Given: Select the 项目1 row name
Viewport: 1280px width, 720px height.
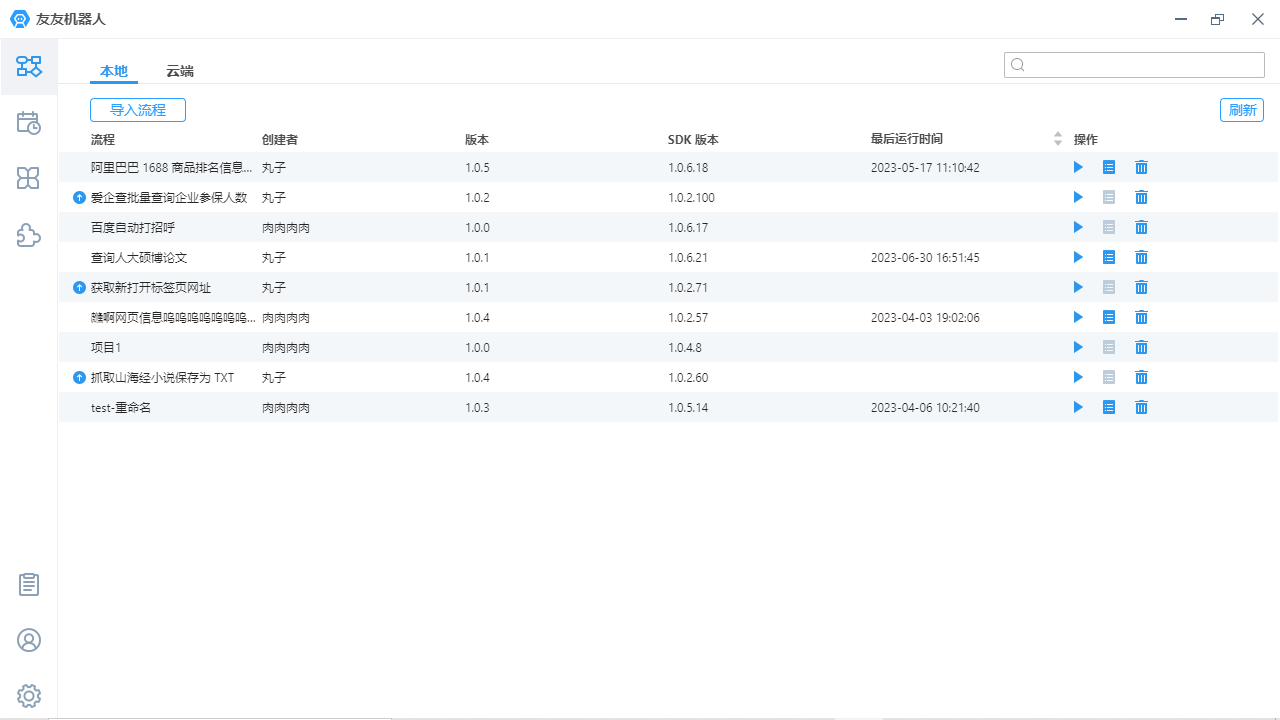Looking at the screenshot, I should click(x=106, y=347).
